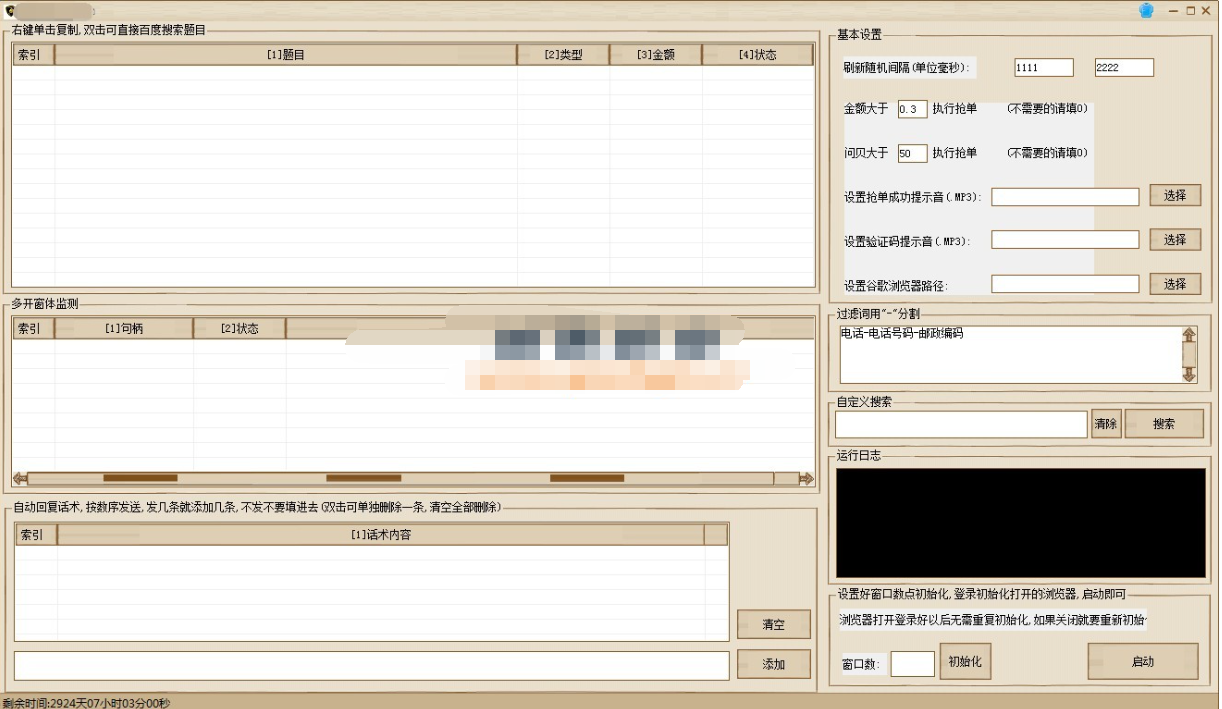Click left arrow of window monitor scrollbar
The image size is (1222, 709).
(19, 479)
